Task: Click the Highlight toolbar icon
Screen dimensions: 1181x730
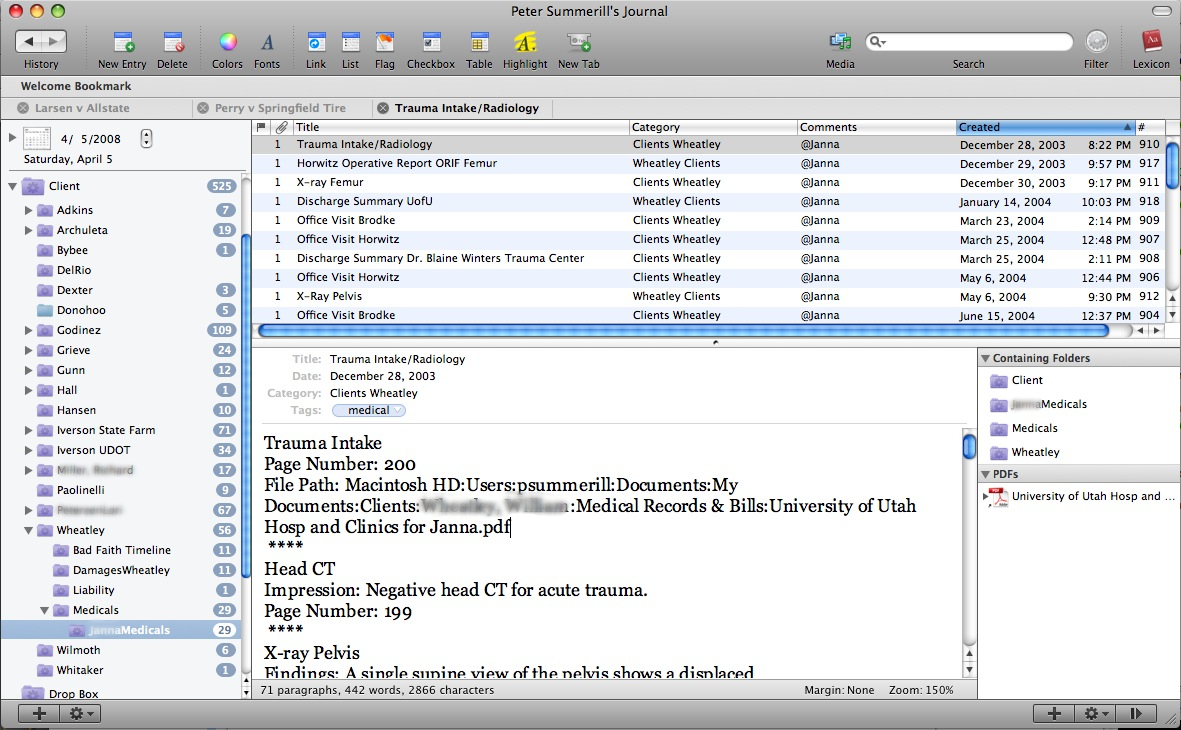Action: click(x=525, y=42)
